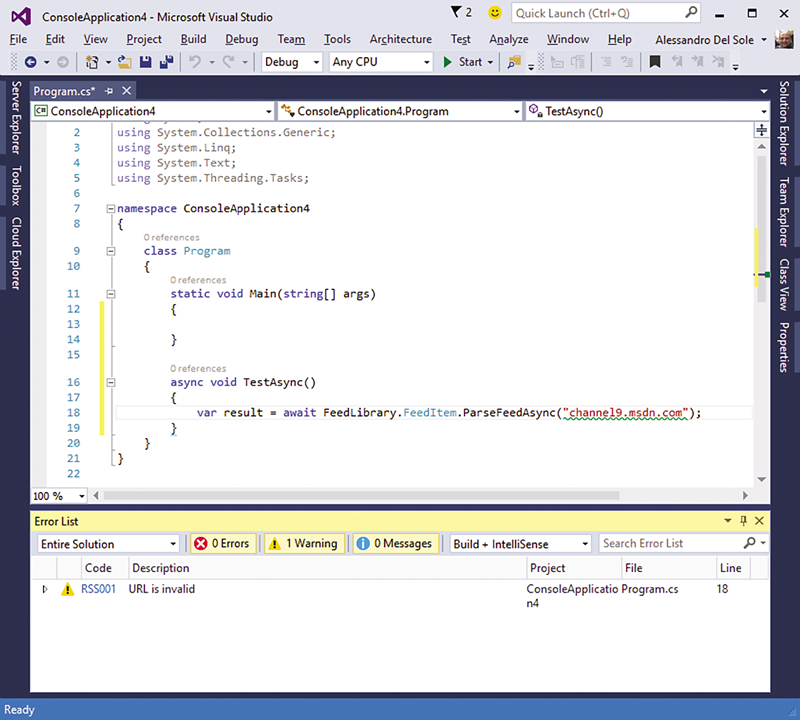Click the Search Error List field
Image resolution: width=800 pixels, height=720 pixels.
tap(684, 544)
